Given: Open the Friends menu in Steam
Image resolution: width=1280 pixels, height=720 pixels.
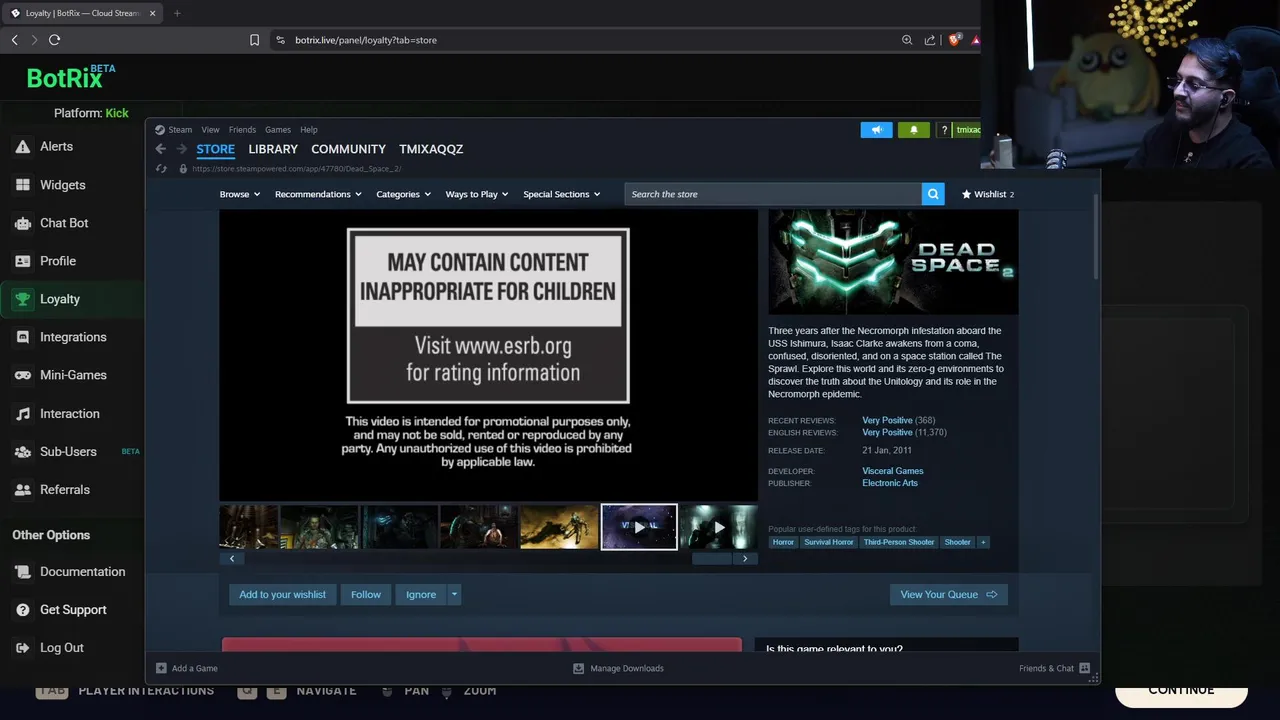Looking at the screenshot, I should pos(242,130).
